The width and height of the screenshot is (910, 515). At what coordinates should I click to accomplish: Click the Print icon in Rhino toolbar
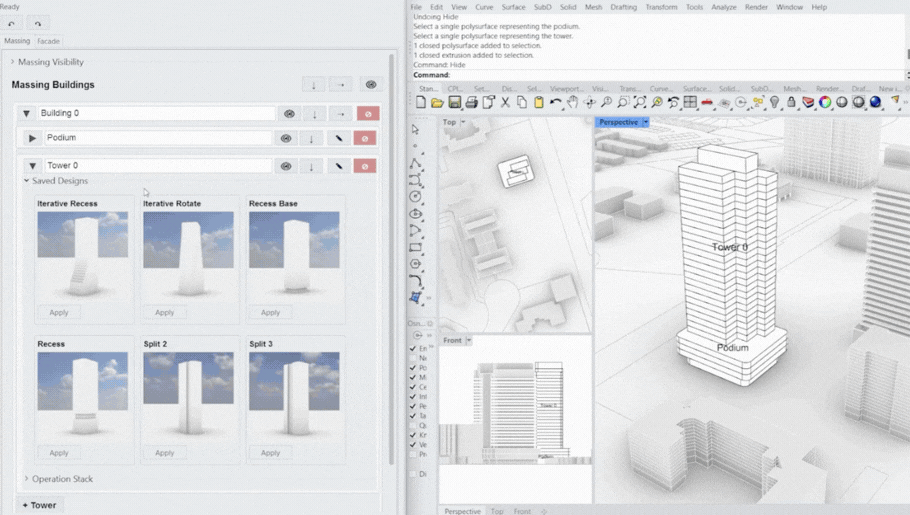click(471, 102)
